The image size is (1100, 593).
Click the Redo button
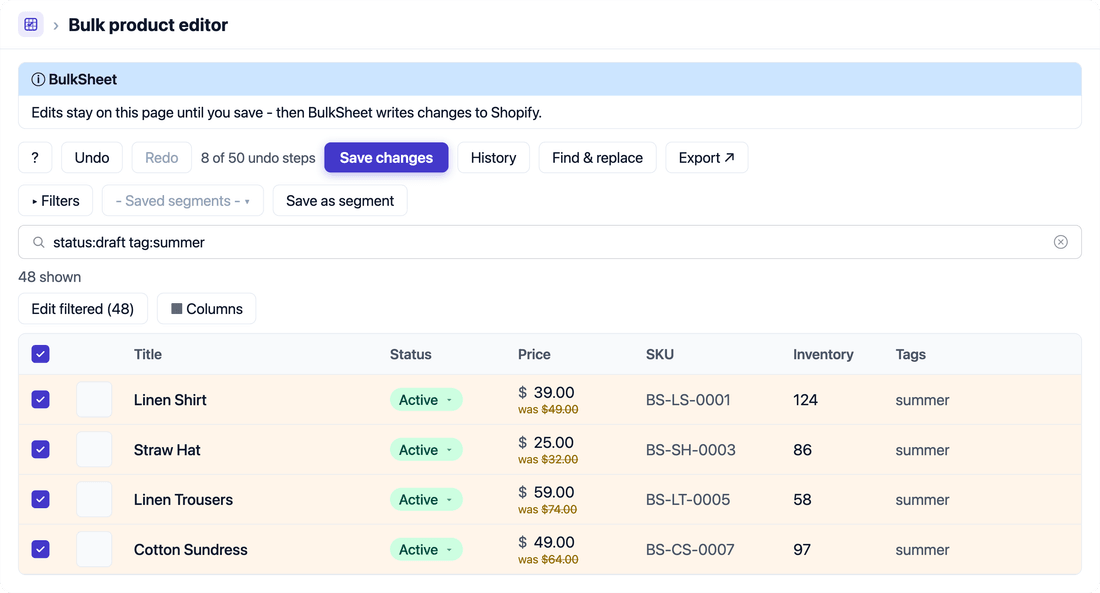tap(161, 158)
